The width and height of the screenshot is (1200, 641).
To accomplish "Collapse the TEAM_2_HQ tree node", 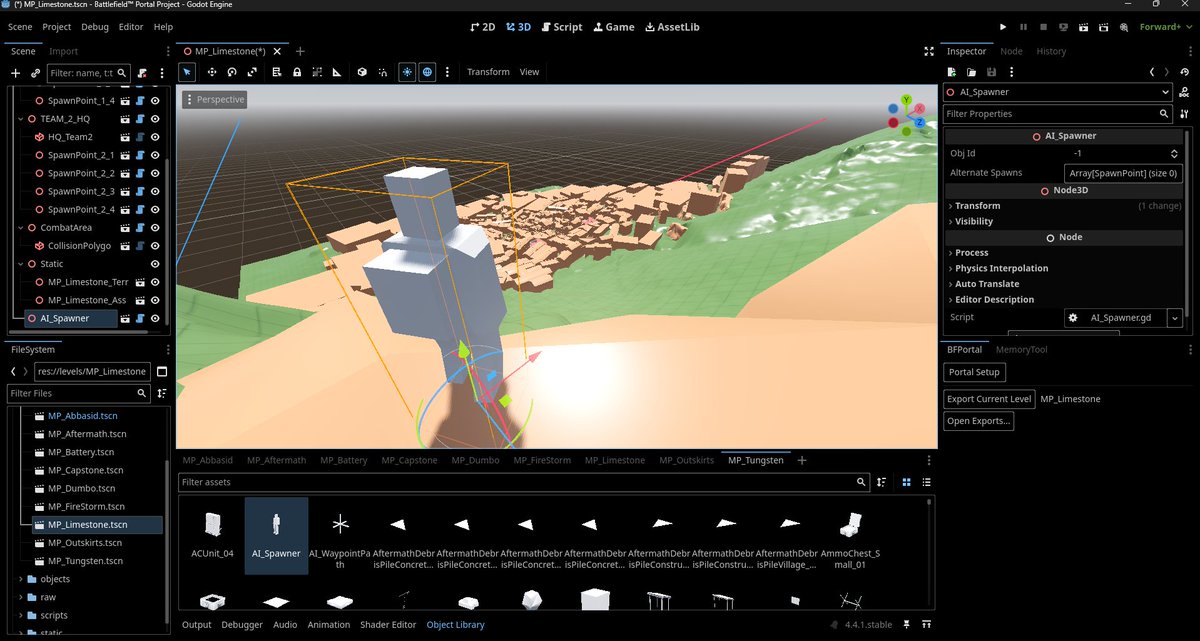I will pos(19,119).
